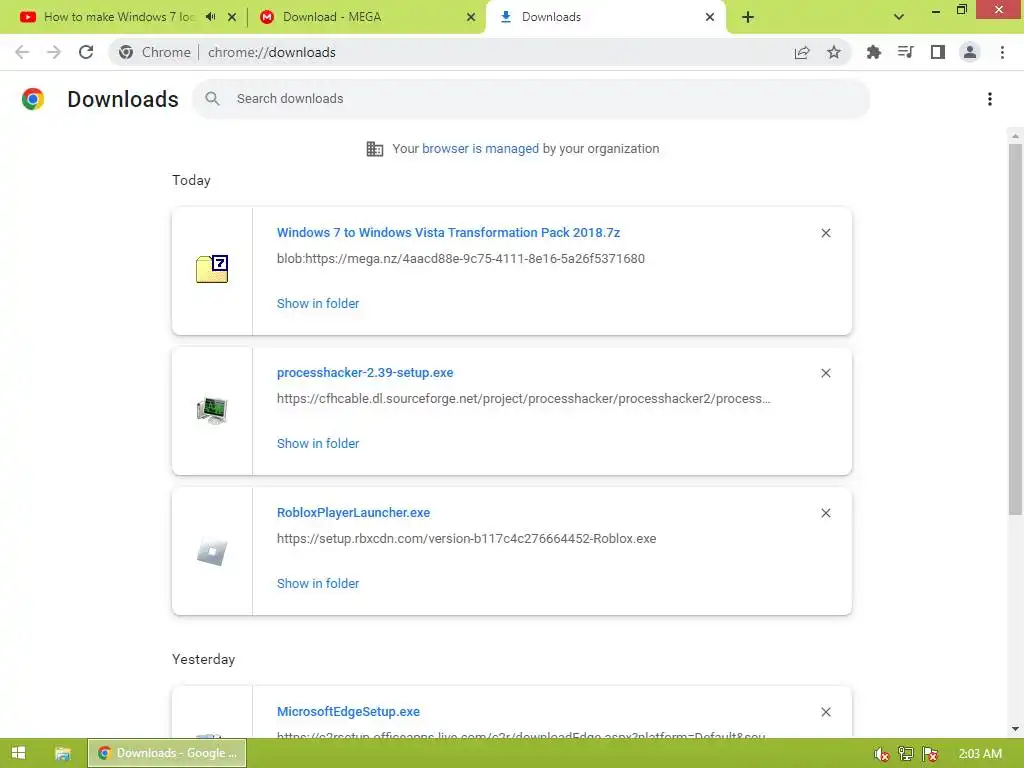Image resolution: width=1024 pixels, height=768 pixels.
Task: Open RobloxPlayerLauncher.exe file link
Action: click(353, 513)
